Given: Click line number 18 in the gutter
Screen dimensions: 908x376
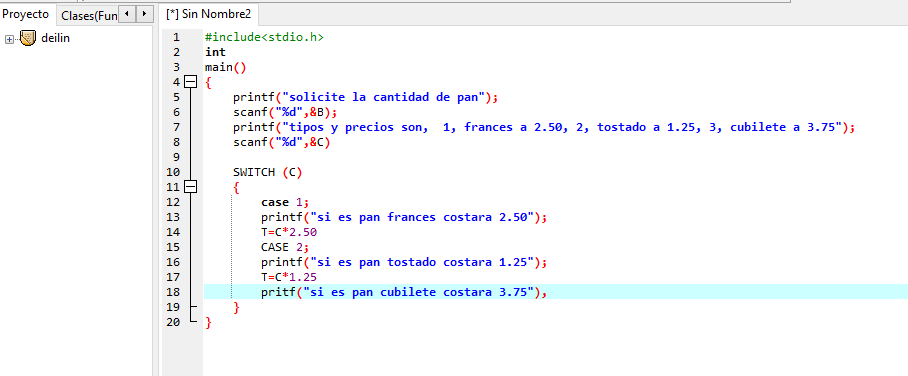Looking at the screenshot, I should pyautogui.click(x=173, y=292).
